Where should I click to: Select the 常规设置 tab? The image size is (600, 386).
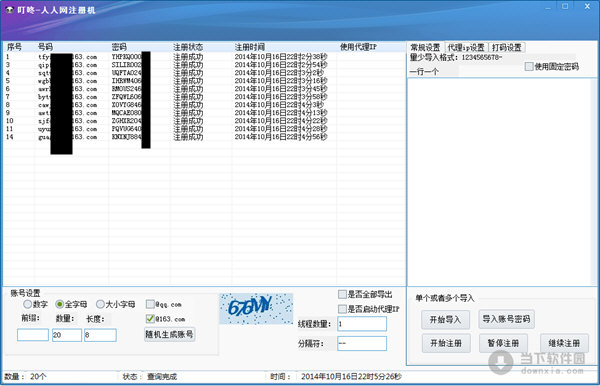click(425, 47)
